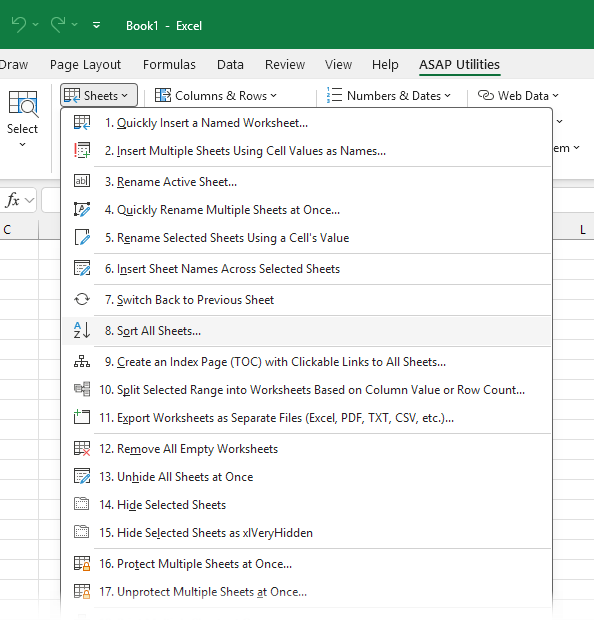Screen dimensions: 594x621
Task: Go to the Review tab
Action: 285,65
